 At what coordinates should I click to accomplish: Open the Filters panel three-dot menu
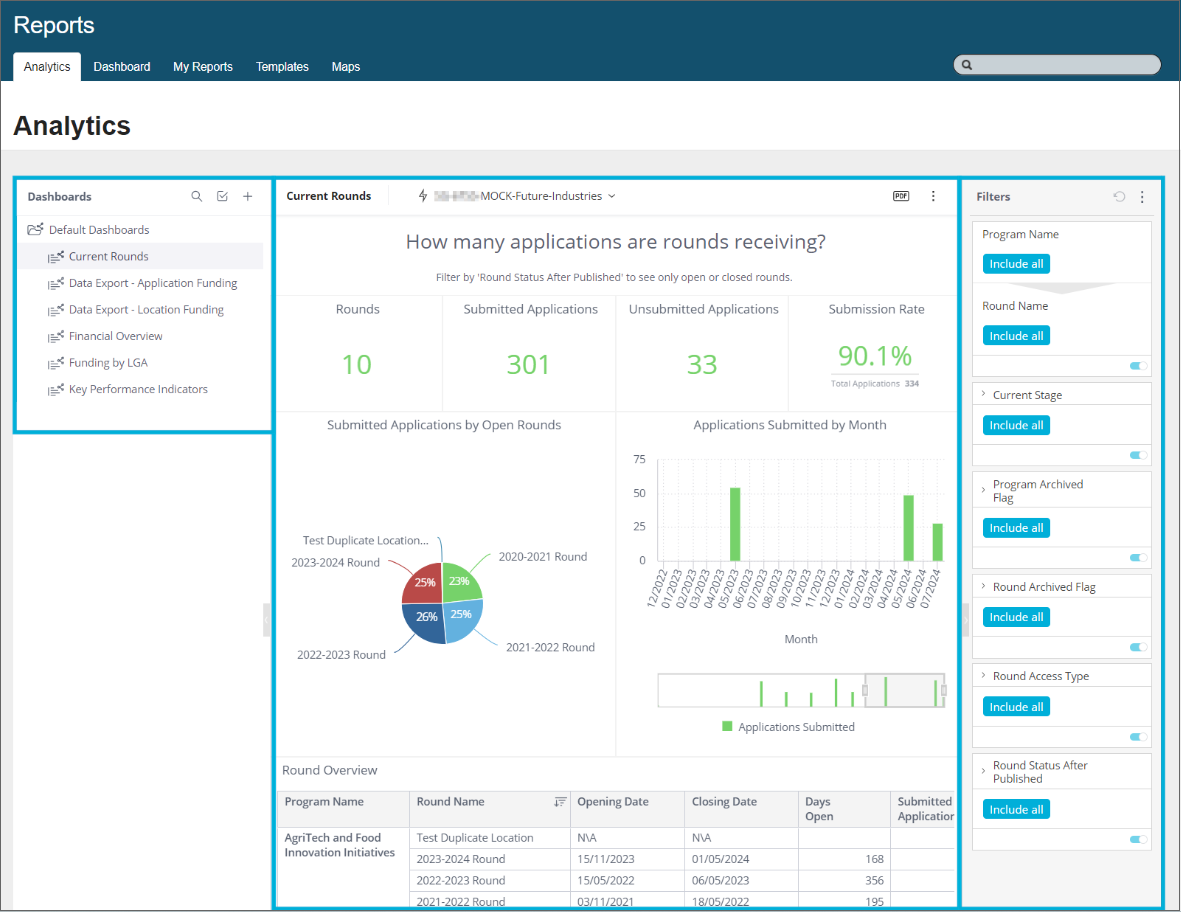(x=1142, y=197)
